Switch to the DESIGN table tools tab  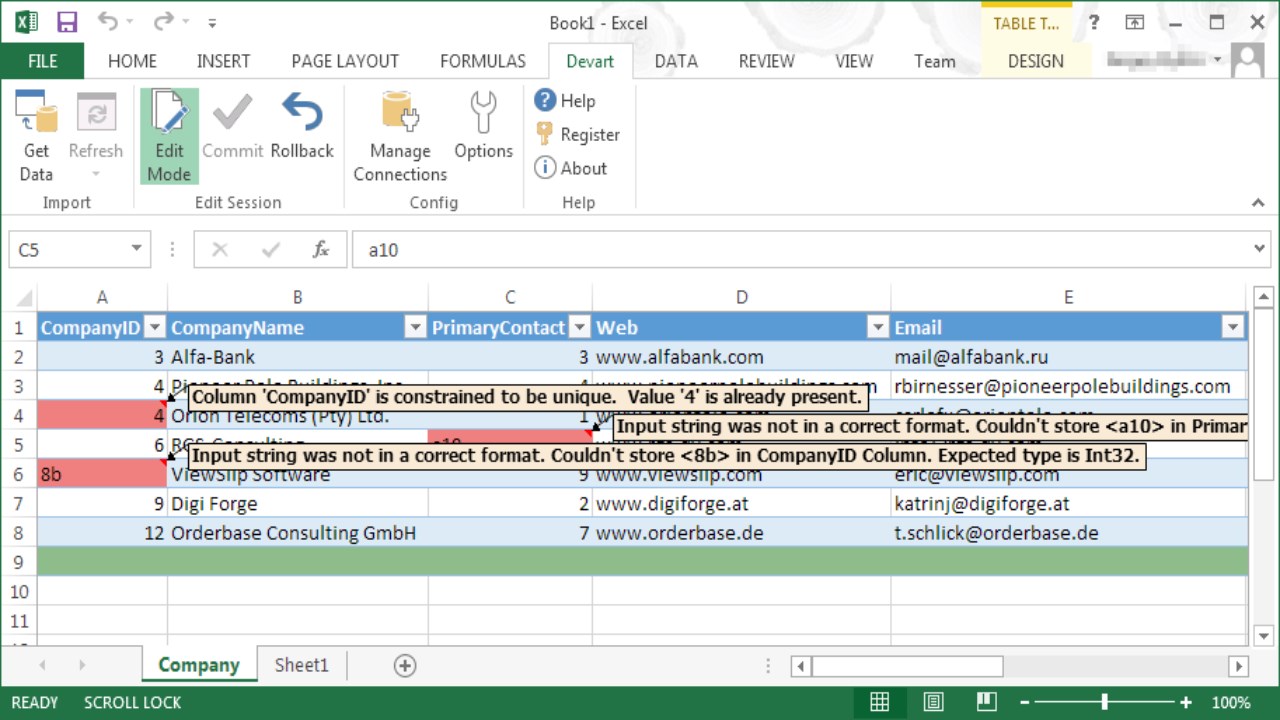(x=1036, y=61)
